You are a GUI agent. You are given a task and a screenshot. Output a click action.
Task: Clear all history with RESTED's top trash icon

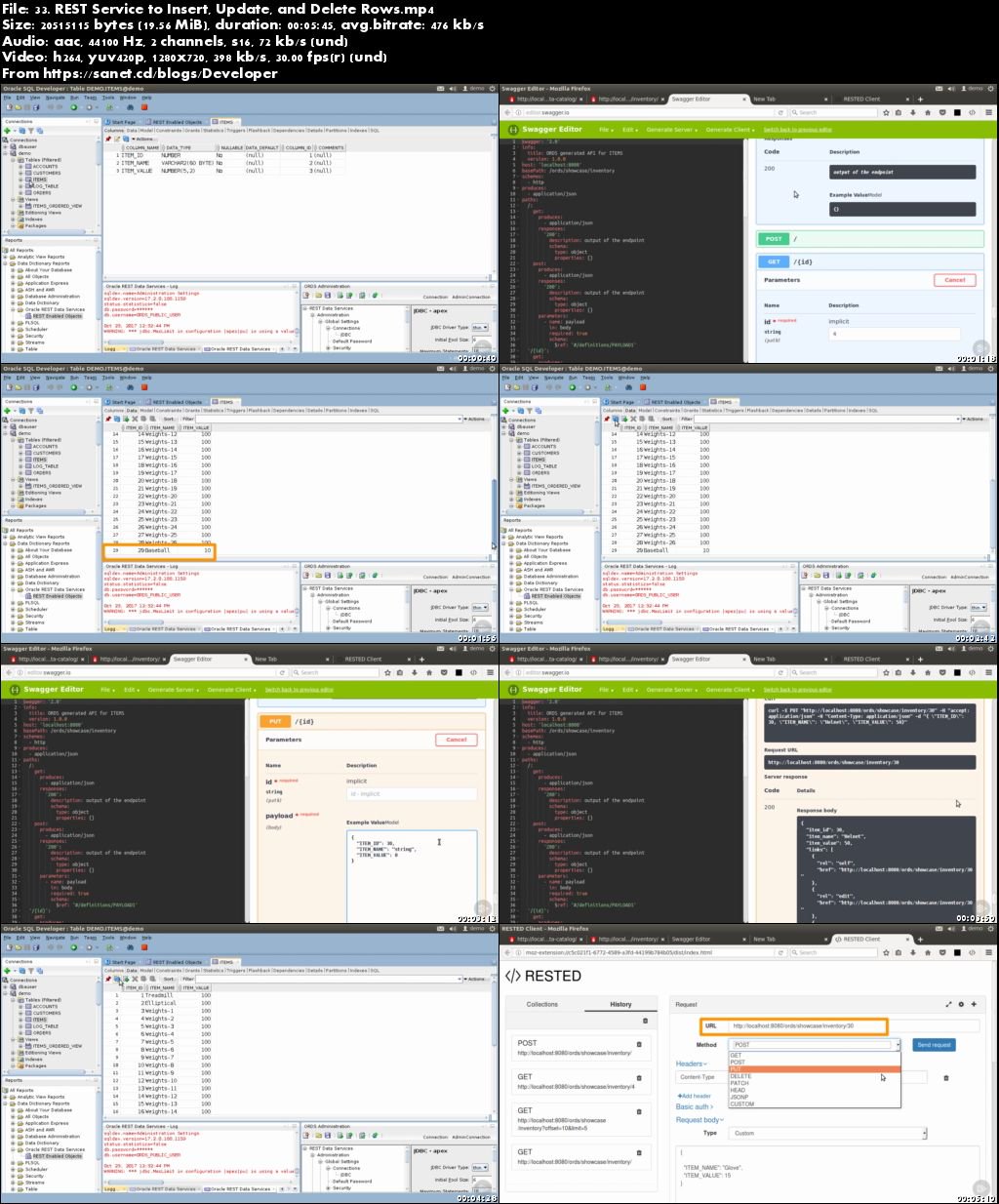645,1021
